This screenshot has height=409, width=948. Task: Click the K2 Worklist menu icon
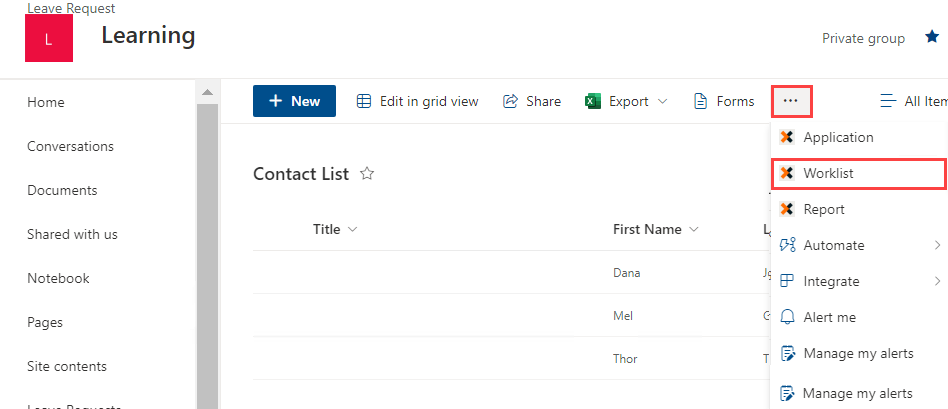tap(786, 173)
